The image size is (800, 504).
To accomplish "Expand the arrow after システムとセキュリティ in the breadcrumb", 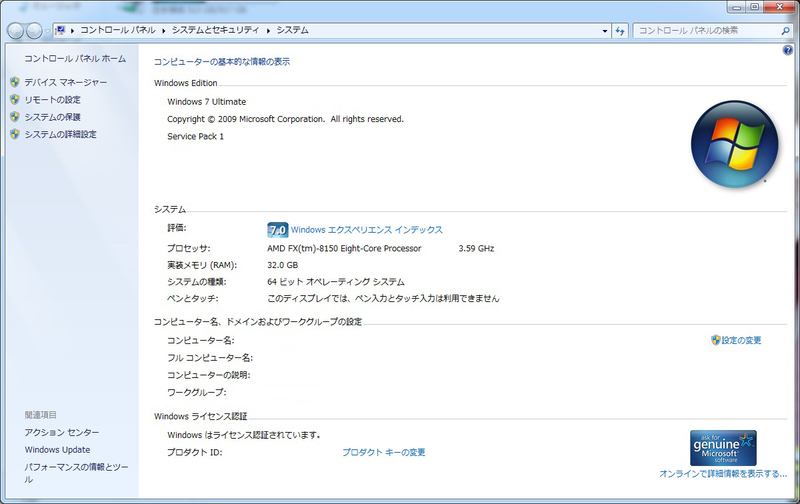I will [x=268, y=31].
